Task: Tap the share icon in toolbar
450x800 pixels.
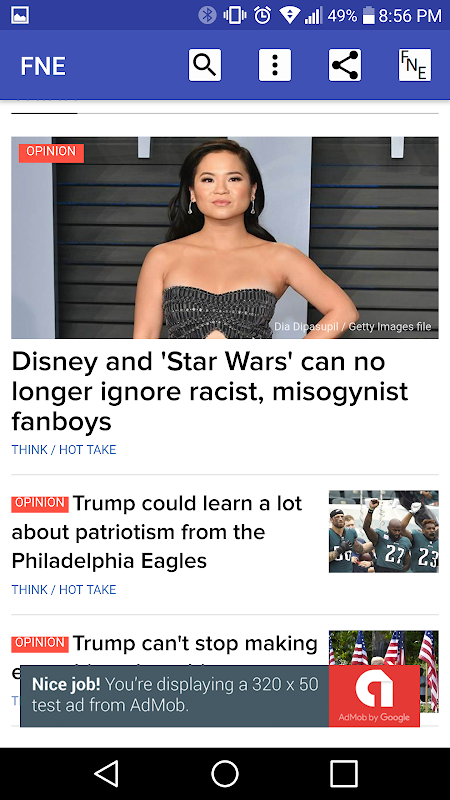Action: 345,65
